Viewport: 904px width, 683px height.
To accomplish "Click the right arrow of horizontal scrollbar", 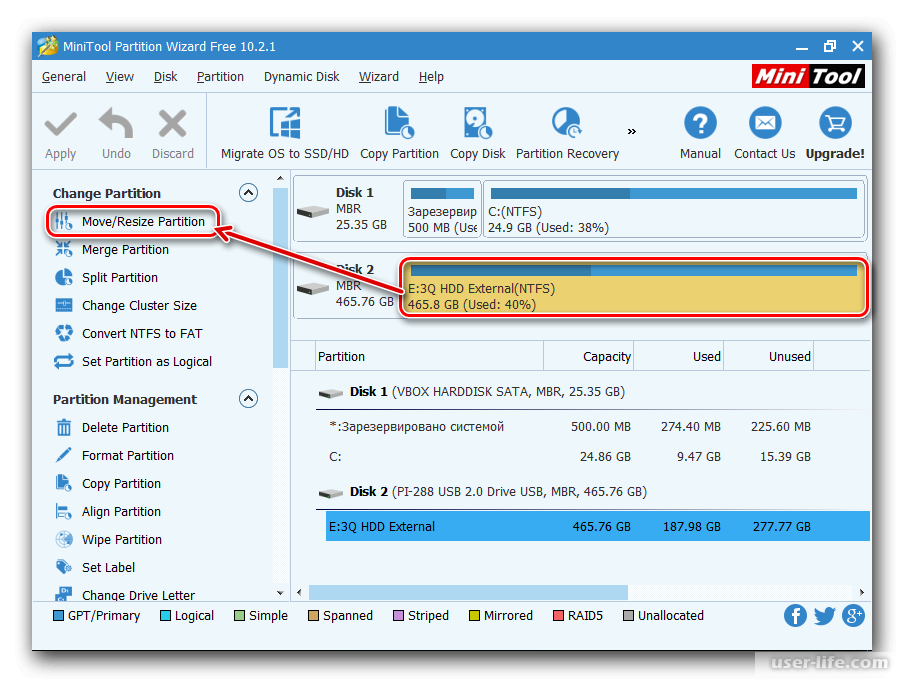I will (861, 592).
